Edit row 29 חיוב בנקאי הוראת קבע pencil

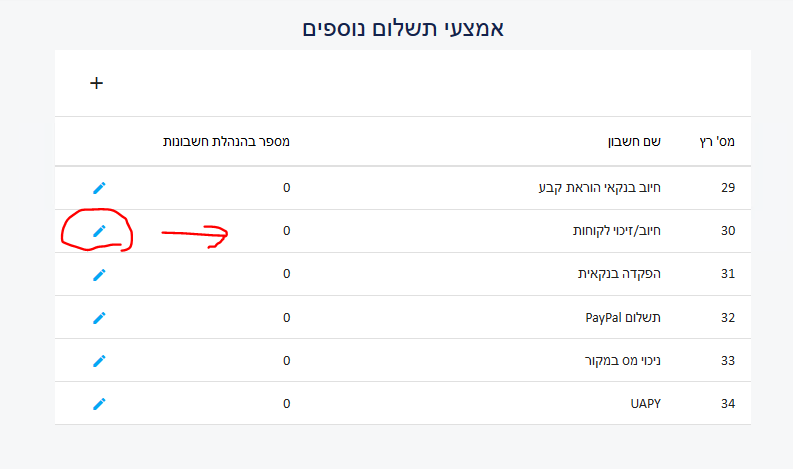point(99,188)
